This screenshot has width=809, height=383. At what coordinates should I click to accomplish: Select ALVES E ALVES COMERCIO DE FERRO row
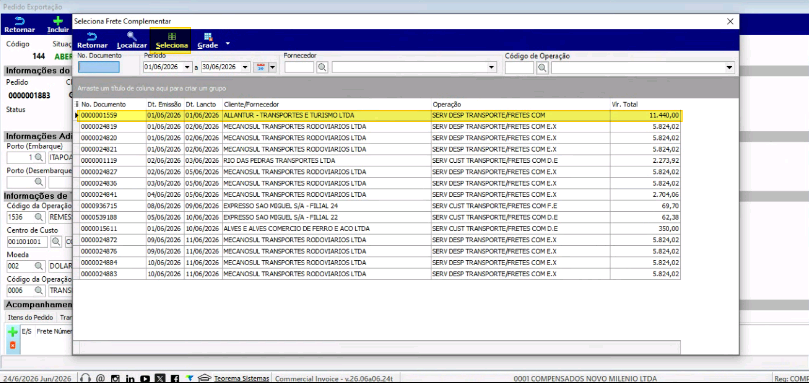pos(379,228)
